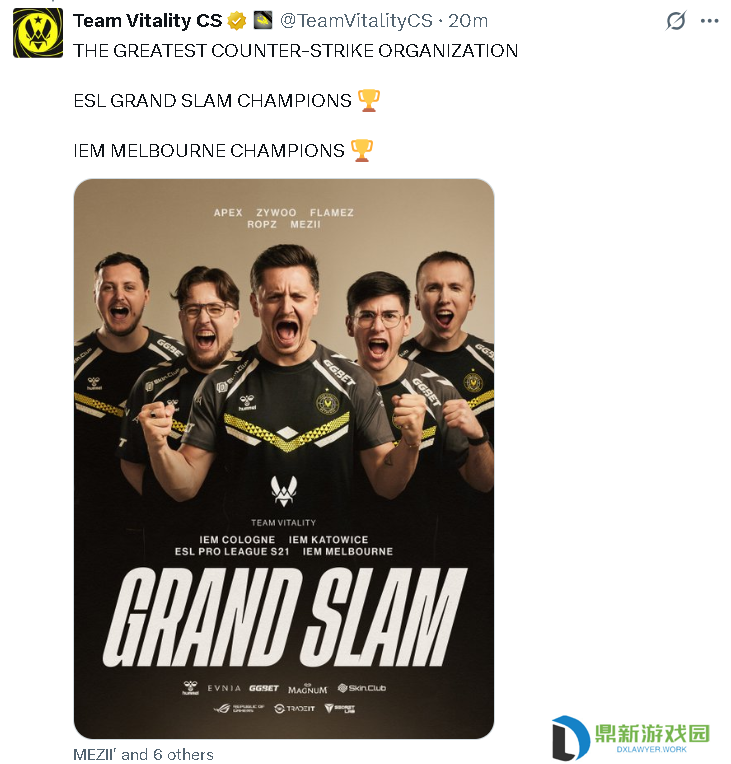
Task: Click the TRADEIT sponsor logo
Action: [x=294, y=708]
